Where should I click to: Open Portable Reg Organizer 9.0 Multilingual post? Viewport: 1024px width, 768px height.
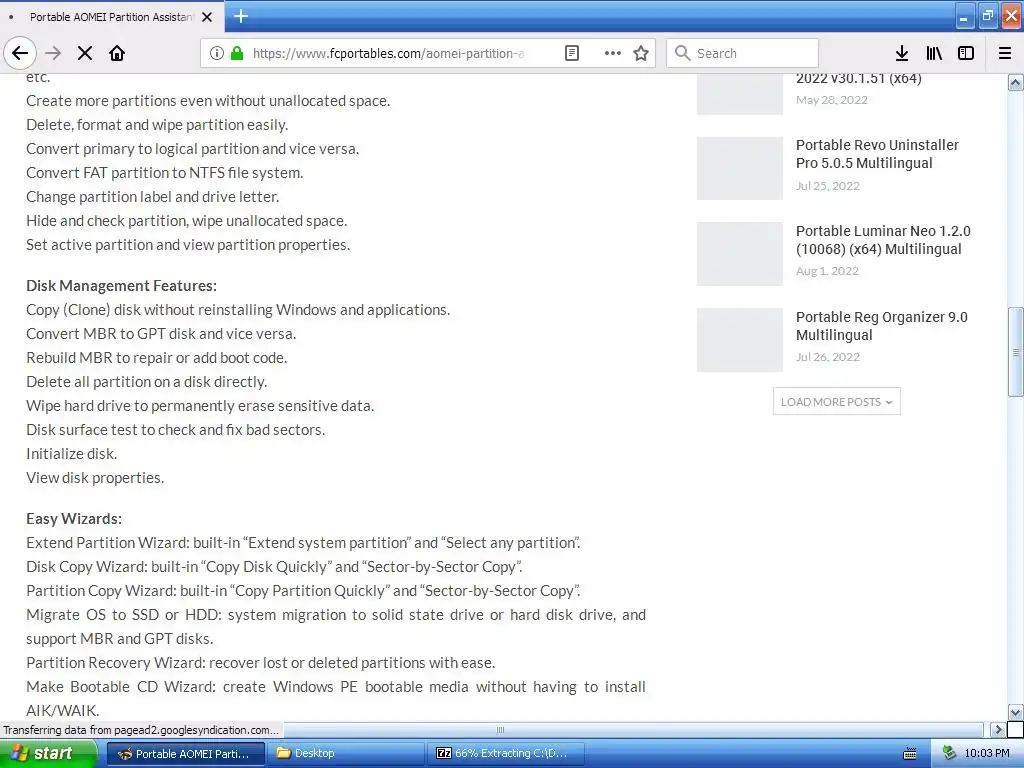pyautogui.click(x=882, y=326)
